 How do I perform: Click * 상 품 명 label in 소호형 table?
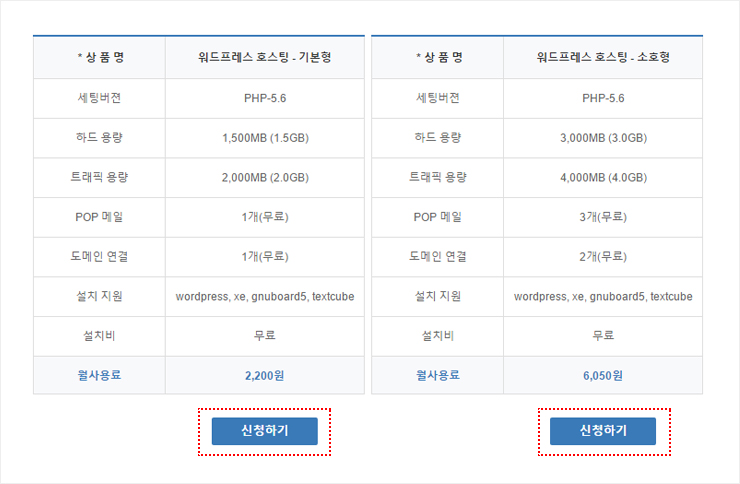pyautogui.click(x=439, y=58)
